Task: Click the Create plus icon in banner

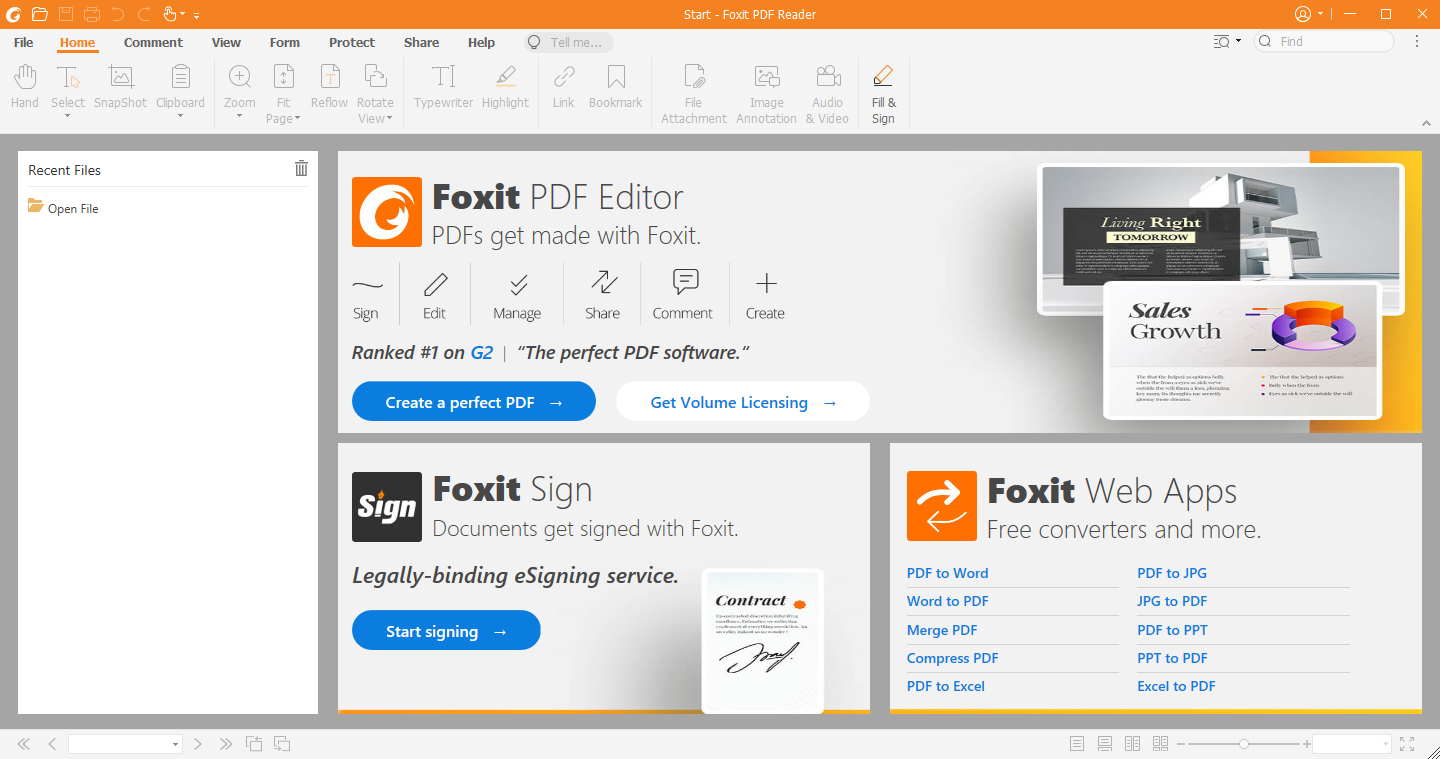Action: (766, 284)
